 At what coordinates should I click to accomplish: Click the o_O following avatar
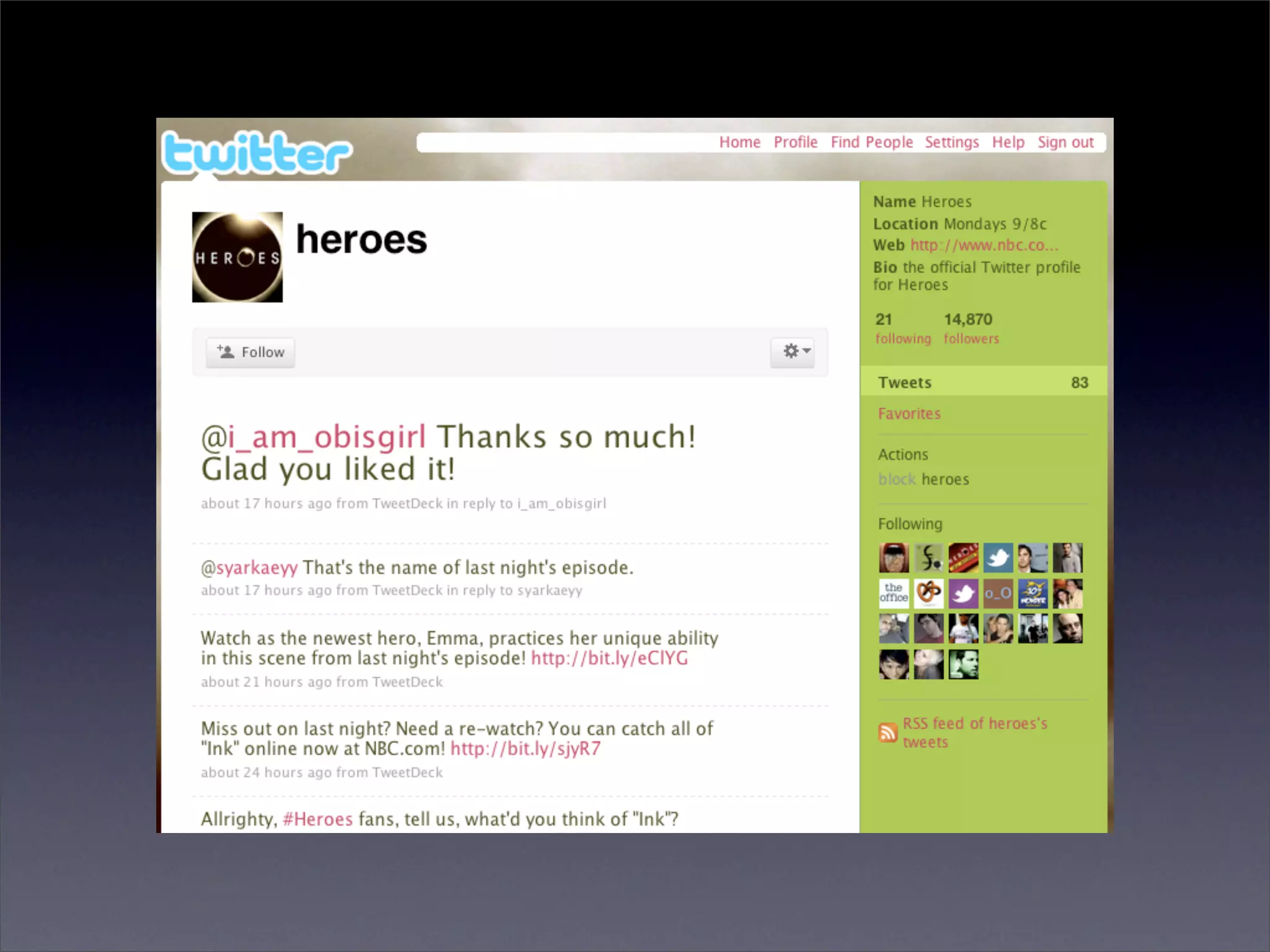pos(998,593)
